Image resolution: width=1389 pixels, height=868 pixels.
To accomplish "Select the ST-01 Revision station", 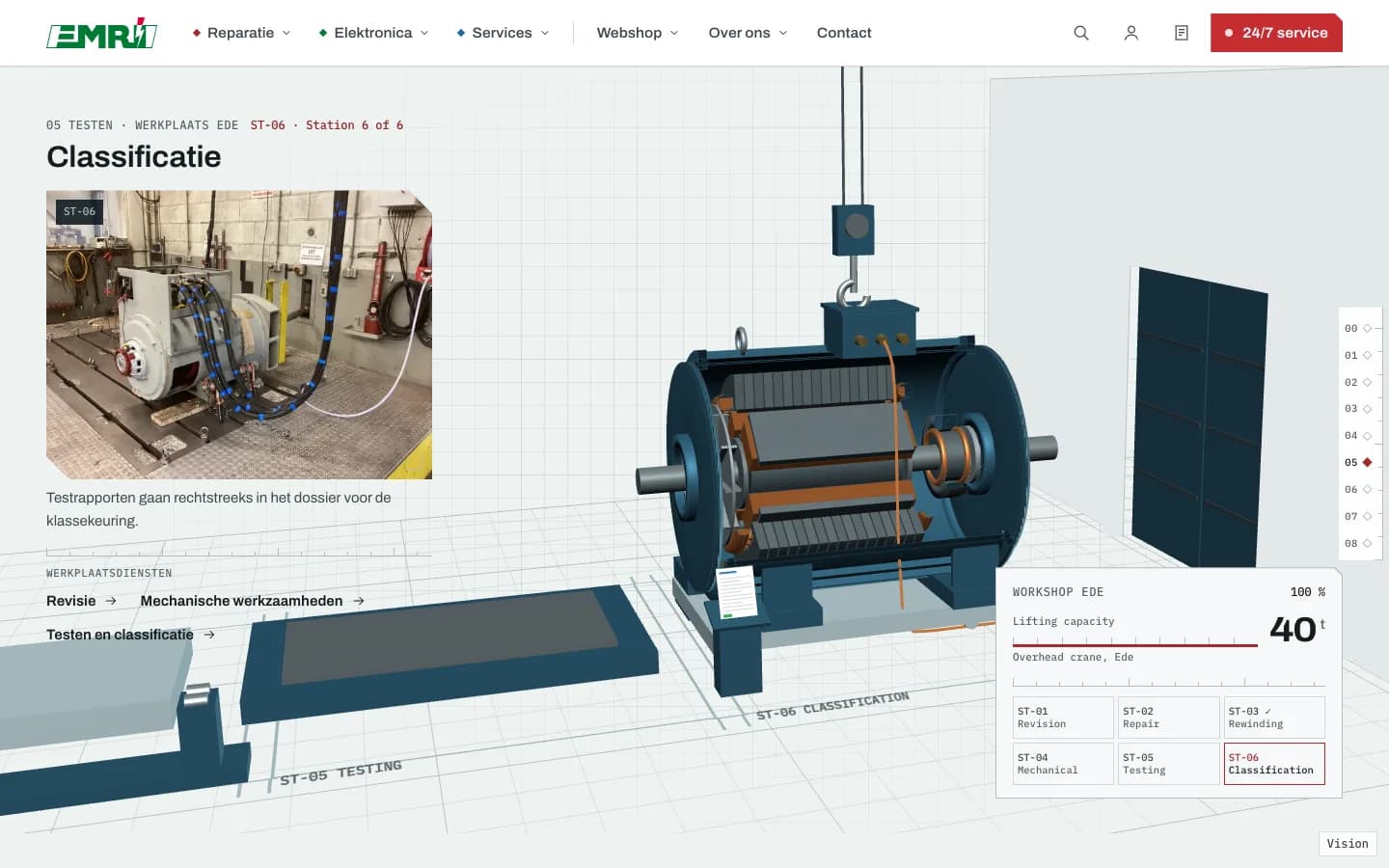I will tap(1063, 718).
